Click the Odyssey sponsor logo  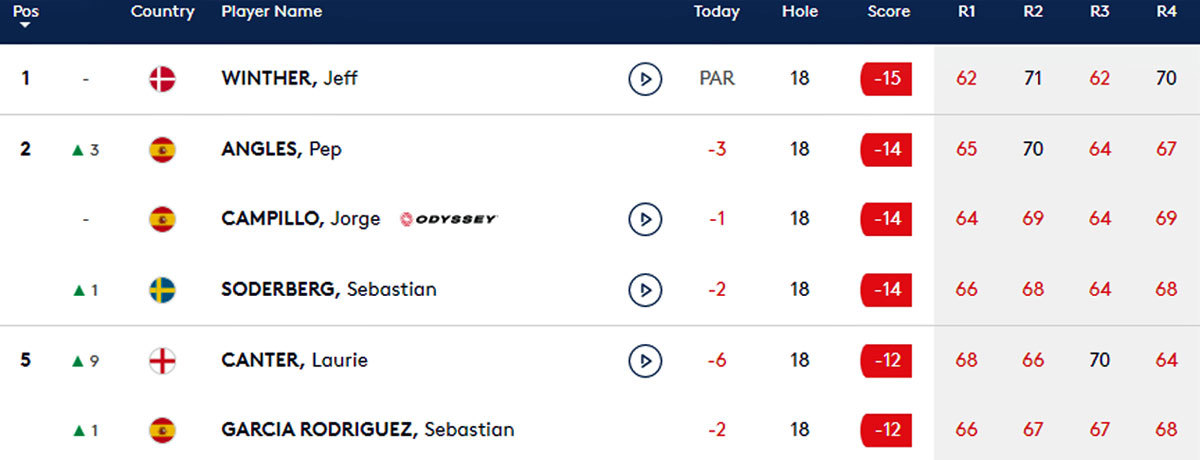tap(448, 219)
